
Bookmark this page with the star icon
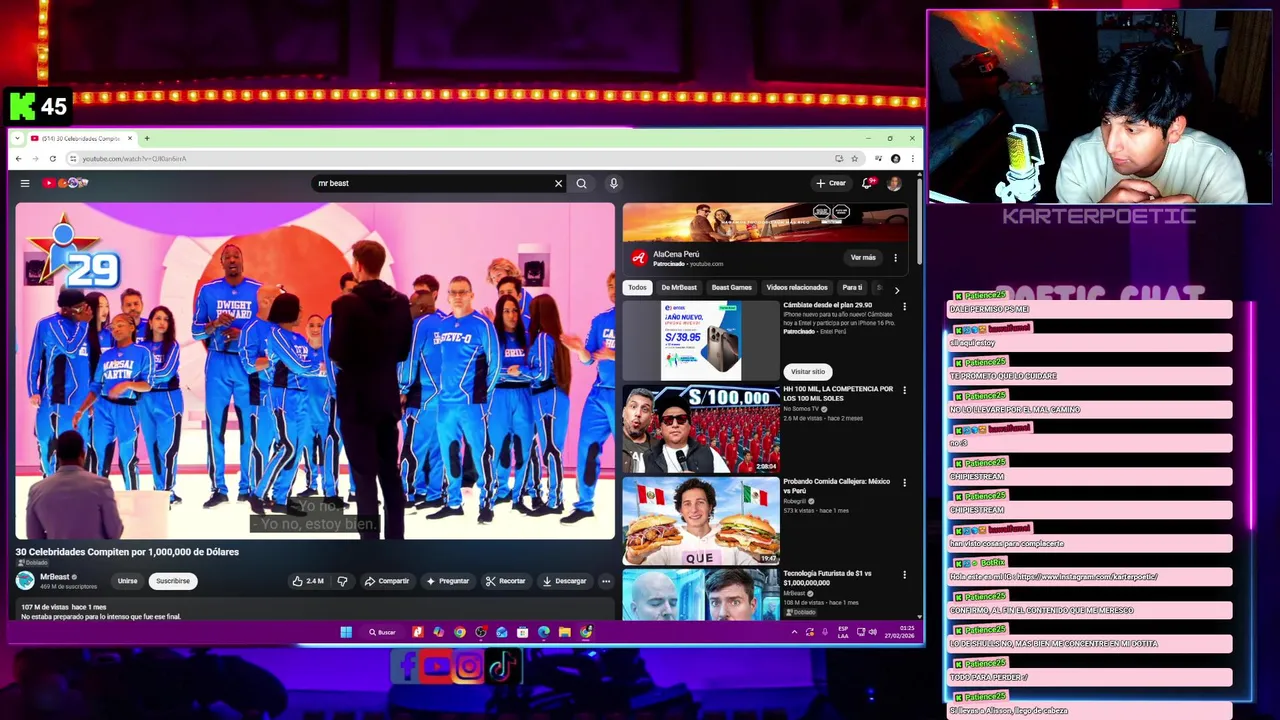(x=854, y=158)
